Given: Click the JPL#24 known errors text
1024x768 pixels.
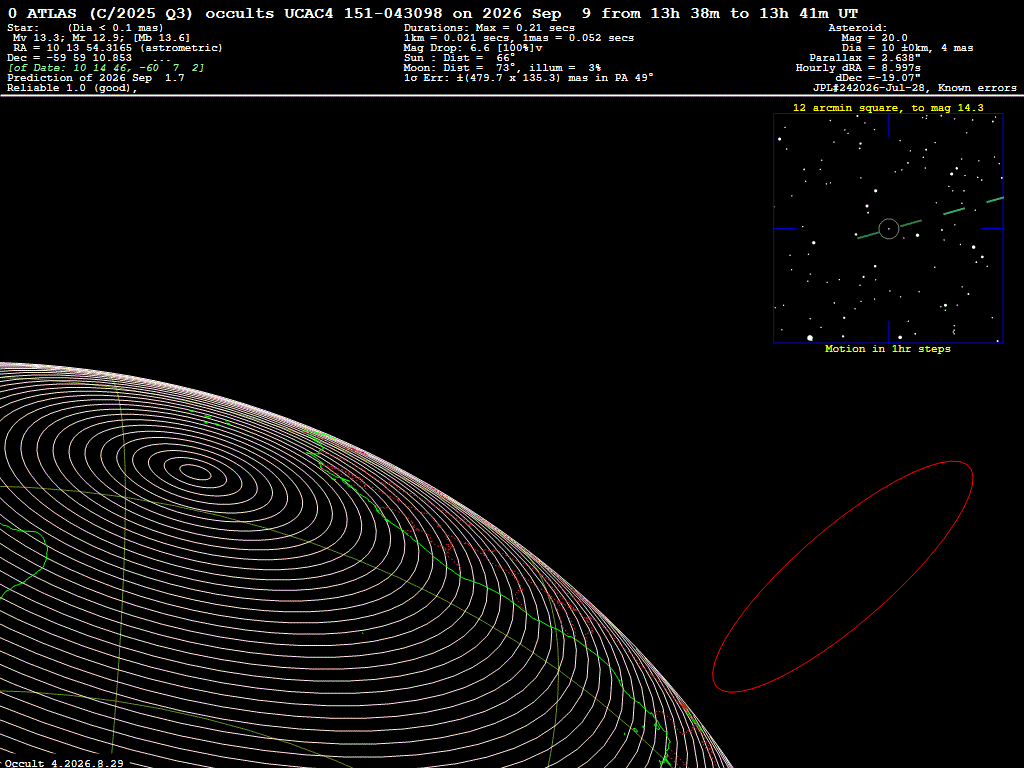Looking at the screenshot, I should pos(914,88).
